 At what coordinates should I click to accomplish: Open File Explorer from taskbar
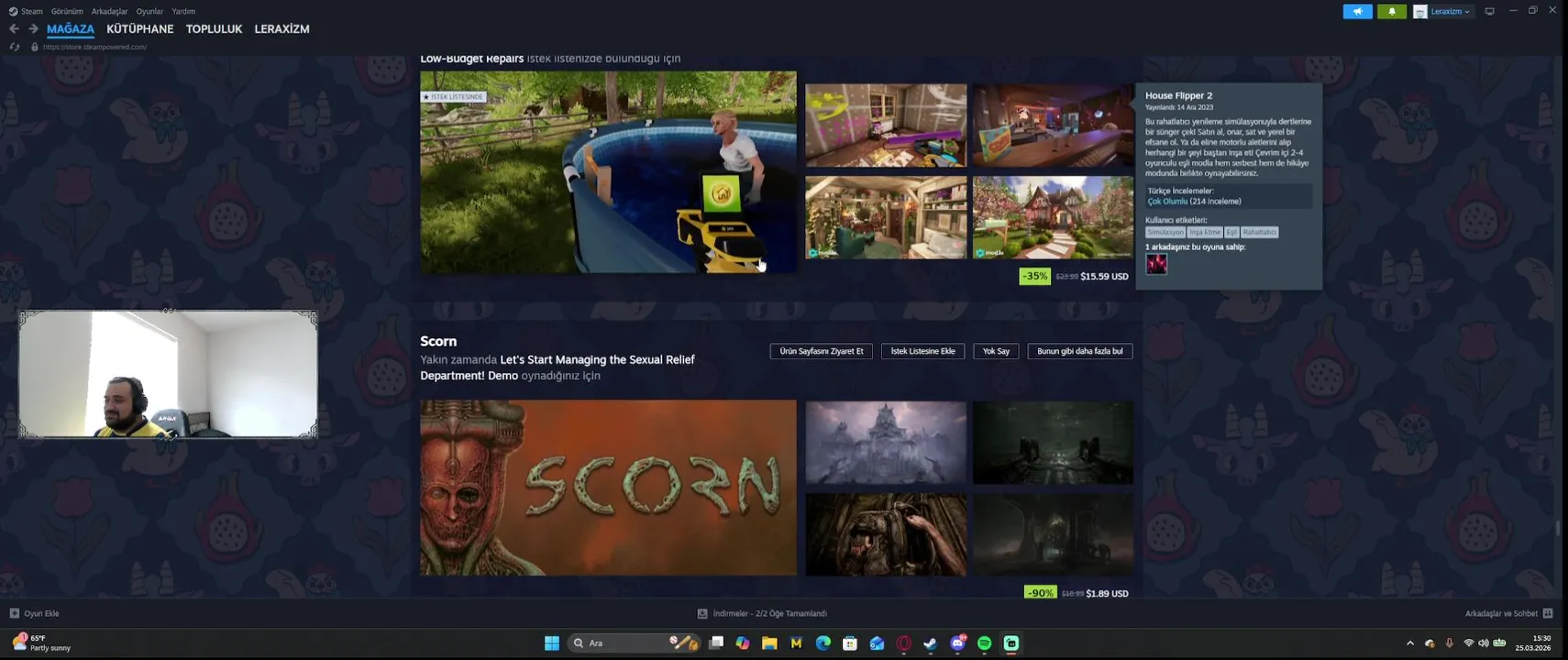[769, 643]
